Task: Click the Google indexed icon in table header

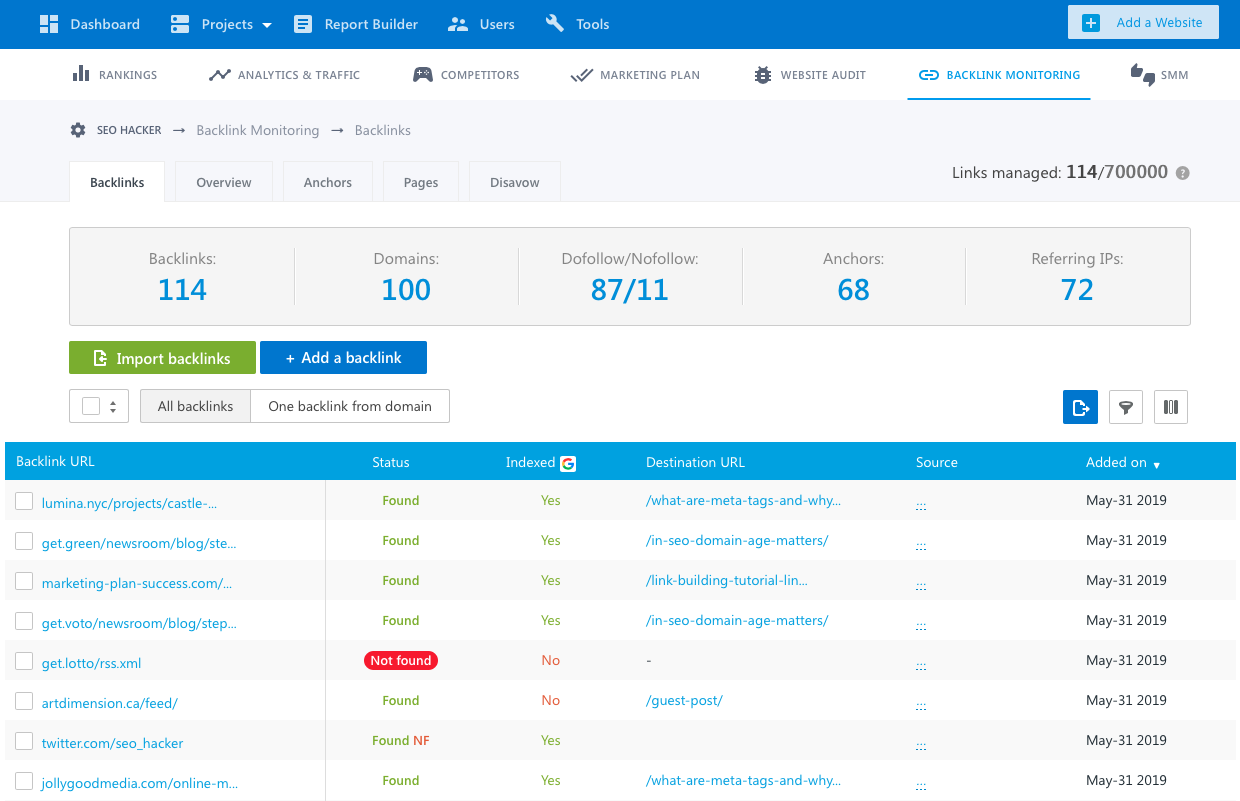Action: point(568,462)
